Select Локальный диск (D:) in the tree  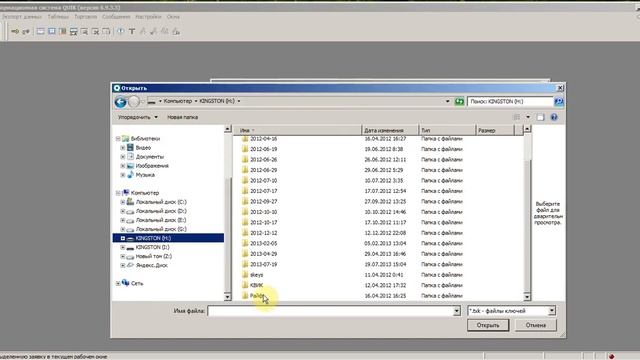(161, 211)
